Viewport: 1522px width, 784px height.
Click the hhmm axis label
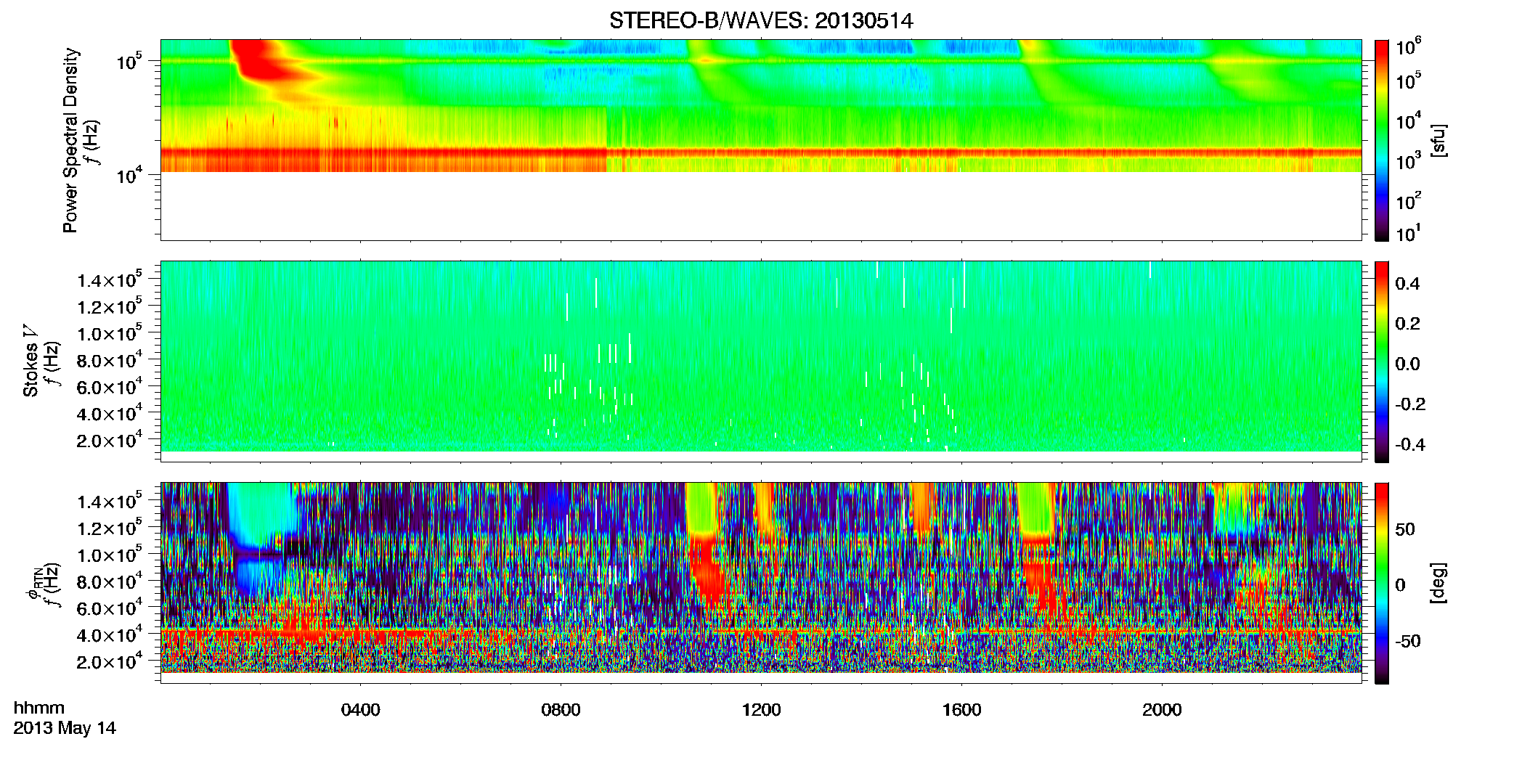(39, 709)
